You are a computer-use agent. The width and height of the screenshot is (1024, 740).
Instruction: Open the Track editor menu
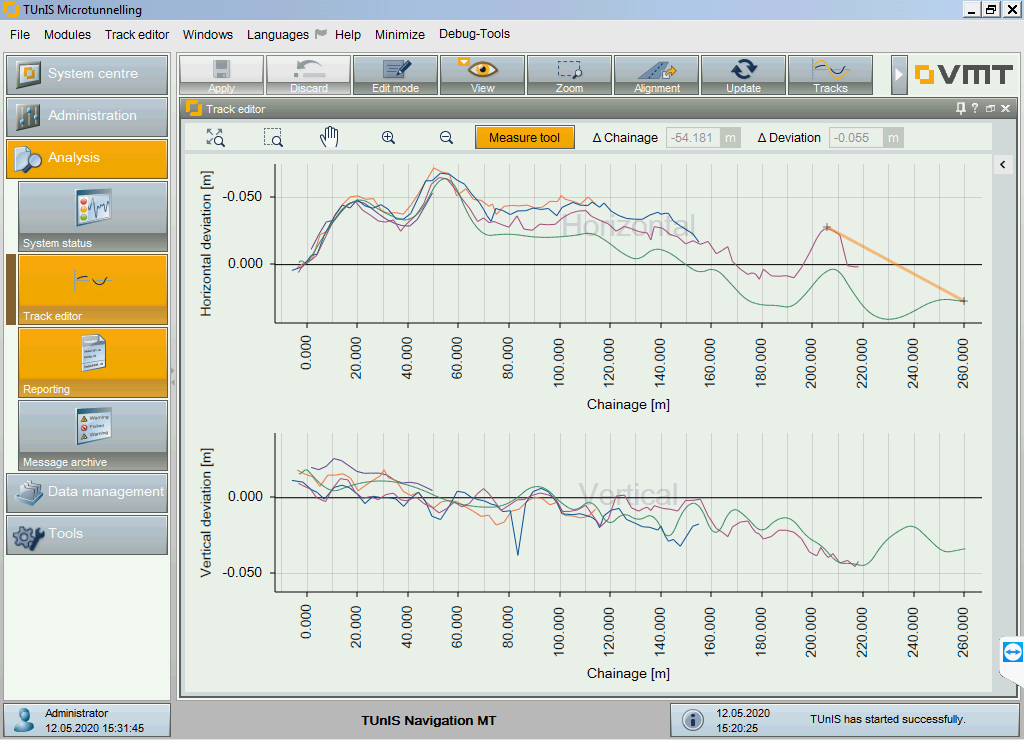[136, 35]
